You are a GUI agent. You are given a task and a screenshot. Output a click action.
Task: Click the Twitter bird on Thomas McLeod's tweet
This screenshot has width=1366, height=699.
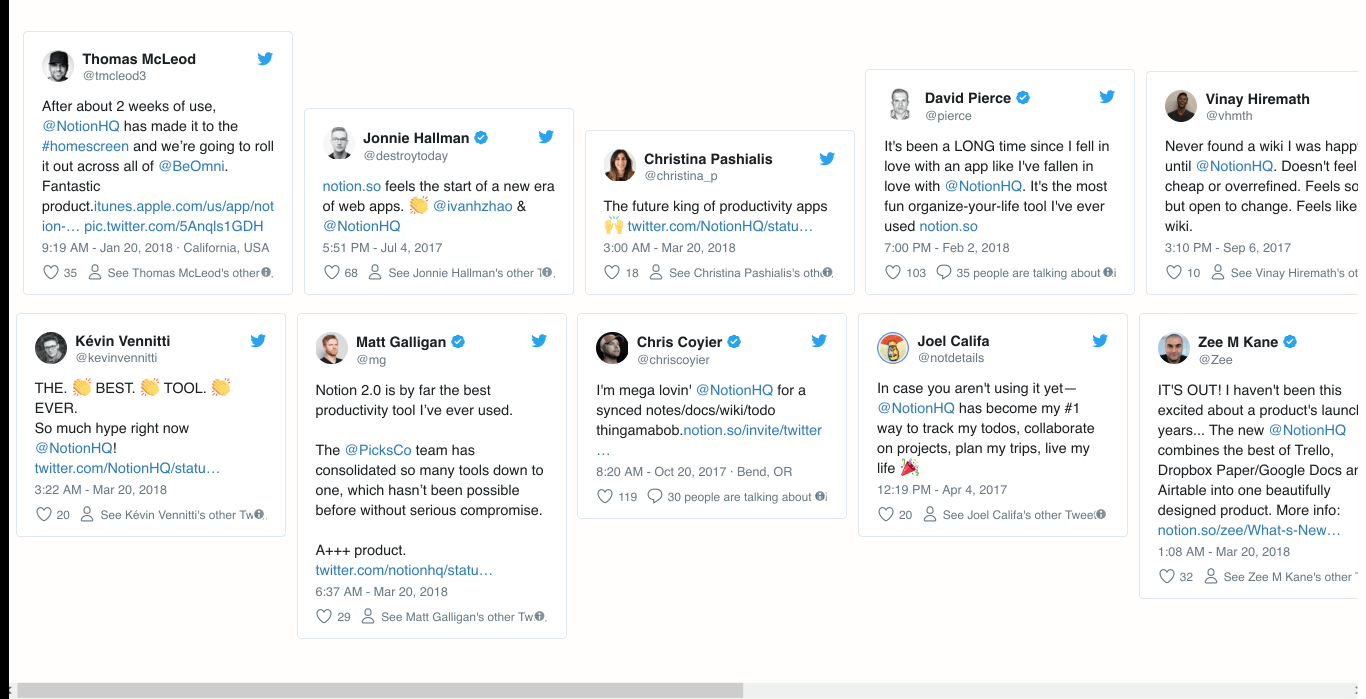click(x=265, y=59)
